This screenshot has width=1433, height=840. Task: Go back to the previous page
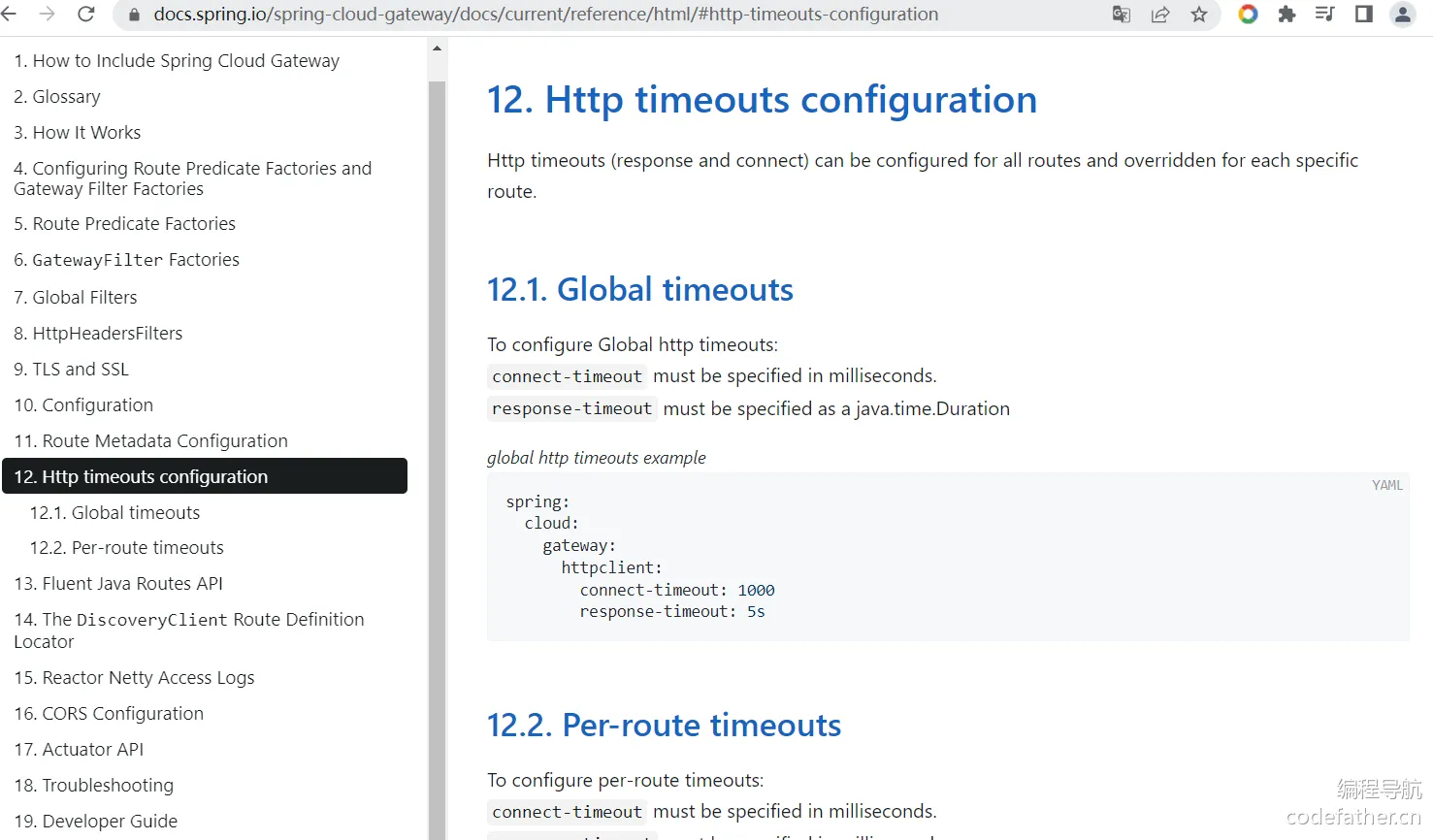pos(9,15)
